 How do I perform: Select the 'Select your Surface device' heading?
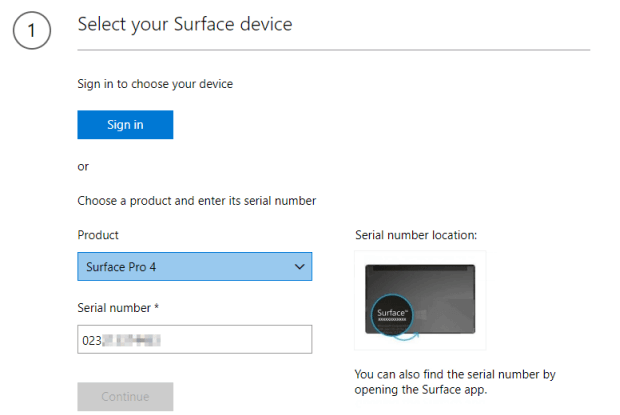tap(185, 24)
